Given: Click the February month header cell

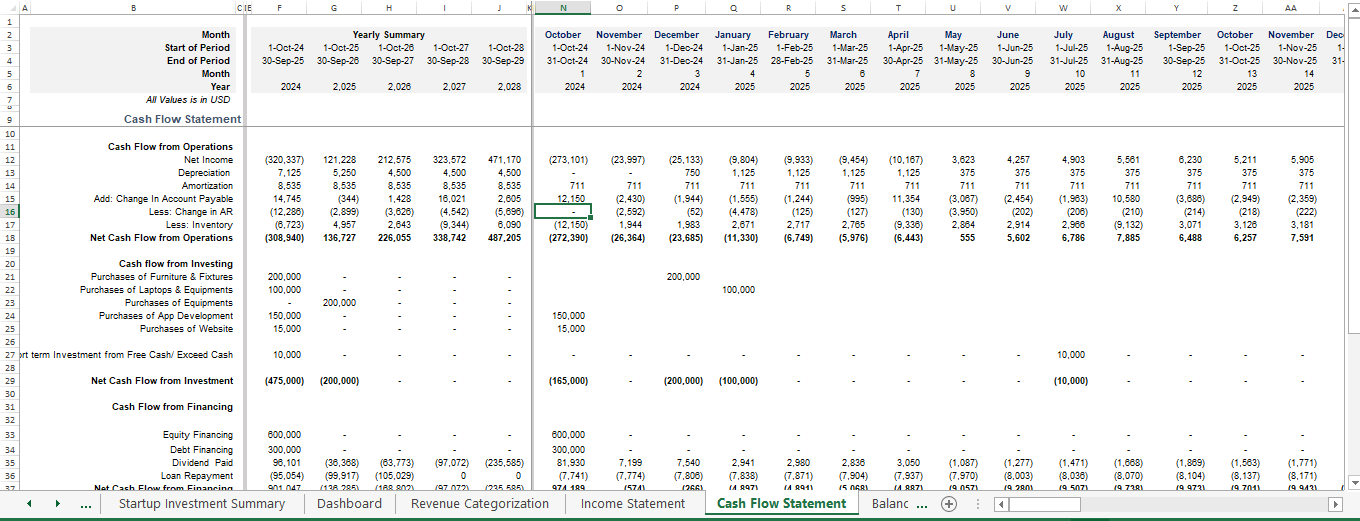Looking at the screenshot, I should (789, 35).
